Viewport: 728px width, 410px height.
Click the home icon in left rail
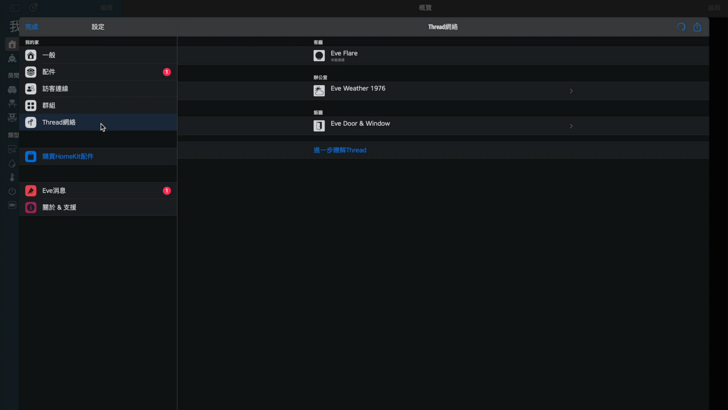12,44
